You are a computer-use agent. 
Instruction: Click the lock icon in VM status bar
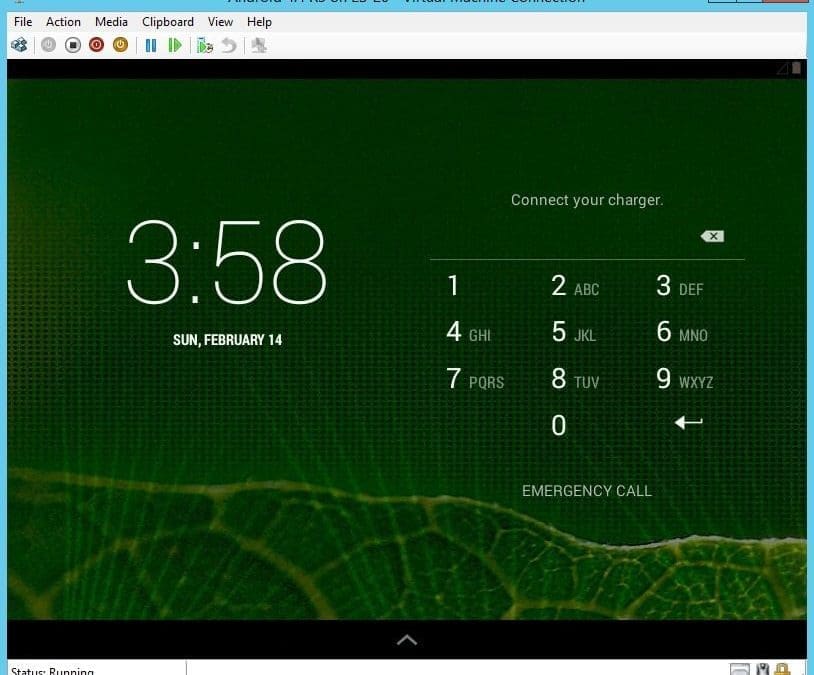[782, 670]
